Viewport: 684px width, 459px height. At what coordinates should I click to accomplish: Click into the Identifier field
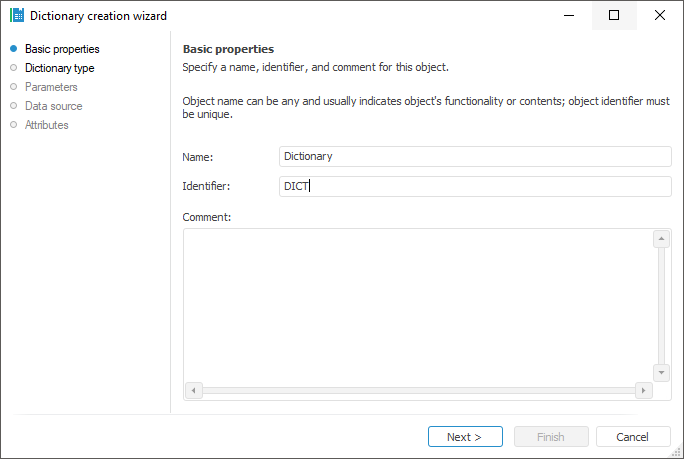coord(475,187)
